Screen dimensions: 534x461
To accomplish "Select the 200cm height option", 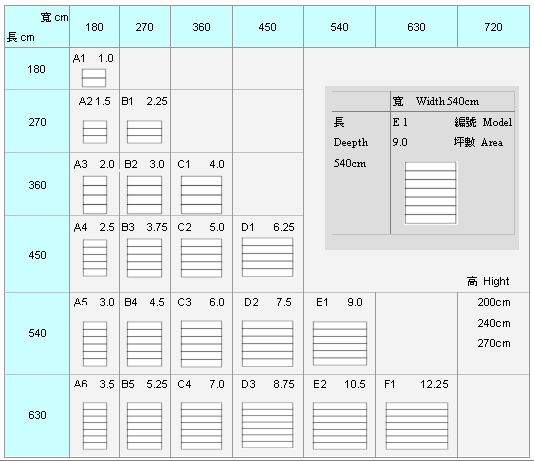I will pyautogui.click(x=494, y=302).
